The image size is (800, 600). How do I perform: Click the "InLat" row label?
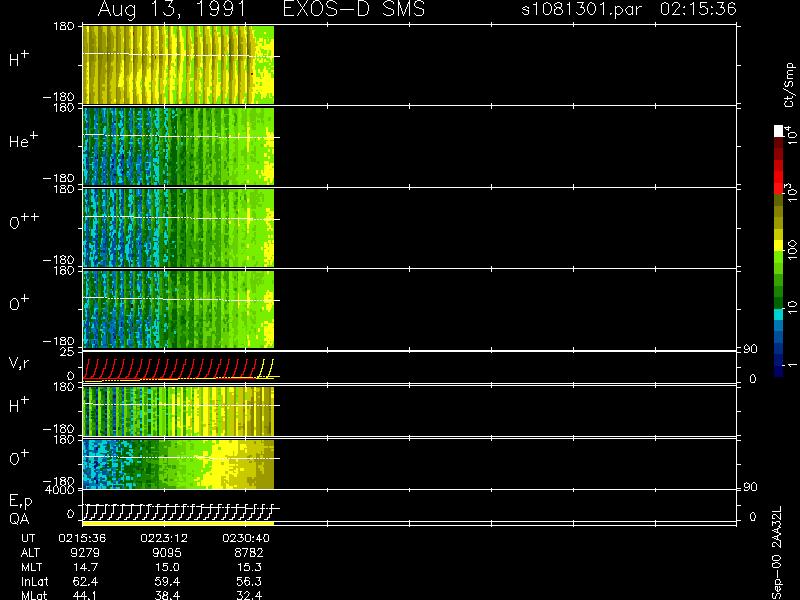coord(35,581)
